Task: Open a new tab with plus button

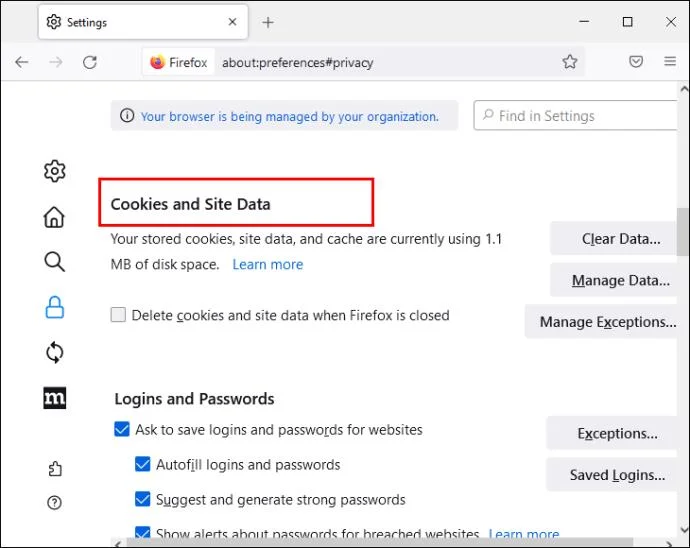Action: [x=268, y=22]
